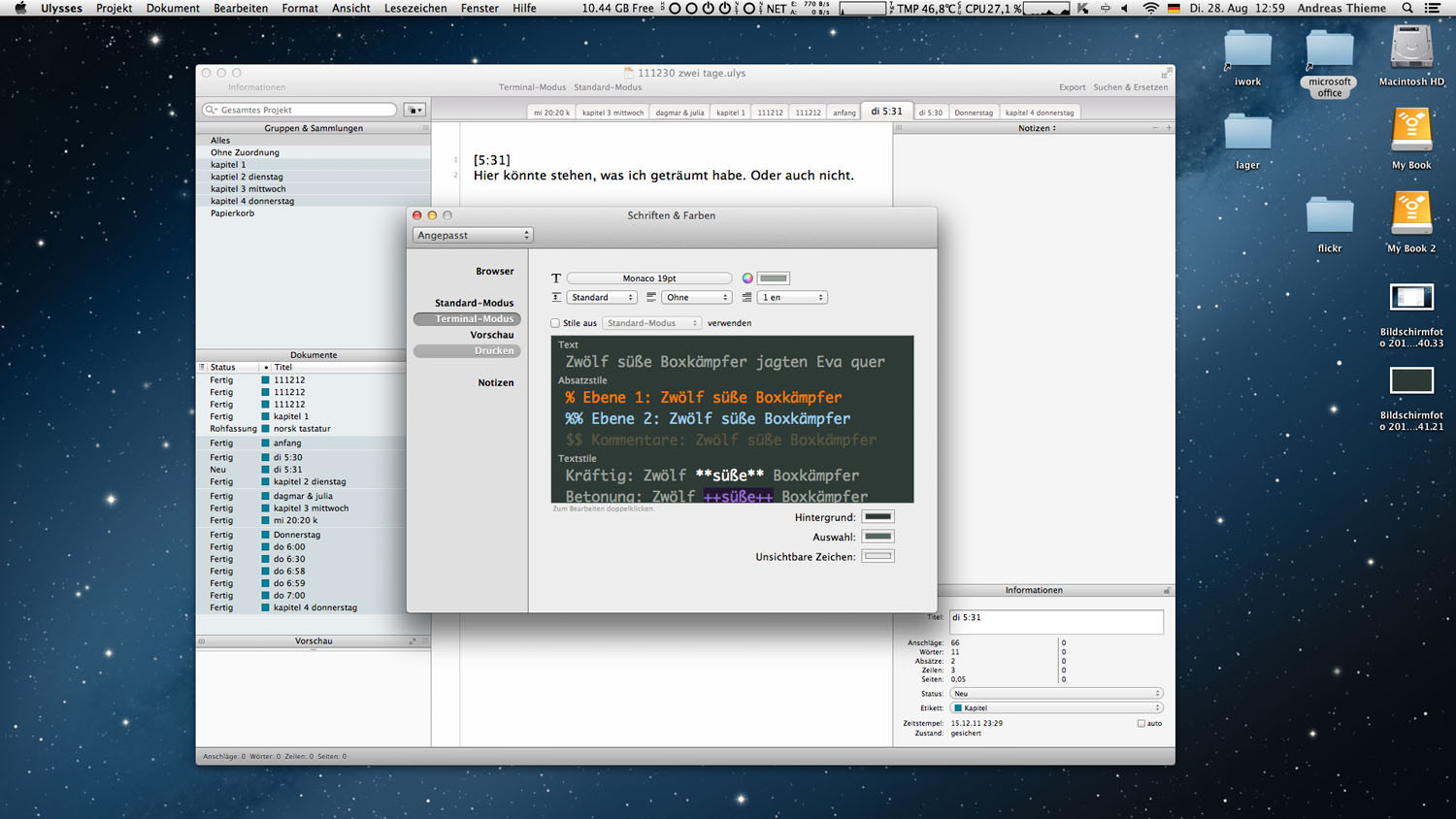The width and height of the screenshot is (1456, 819).
Task: Click the minus icon in the Notizen header
Action: (1155, 128)
